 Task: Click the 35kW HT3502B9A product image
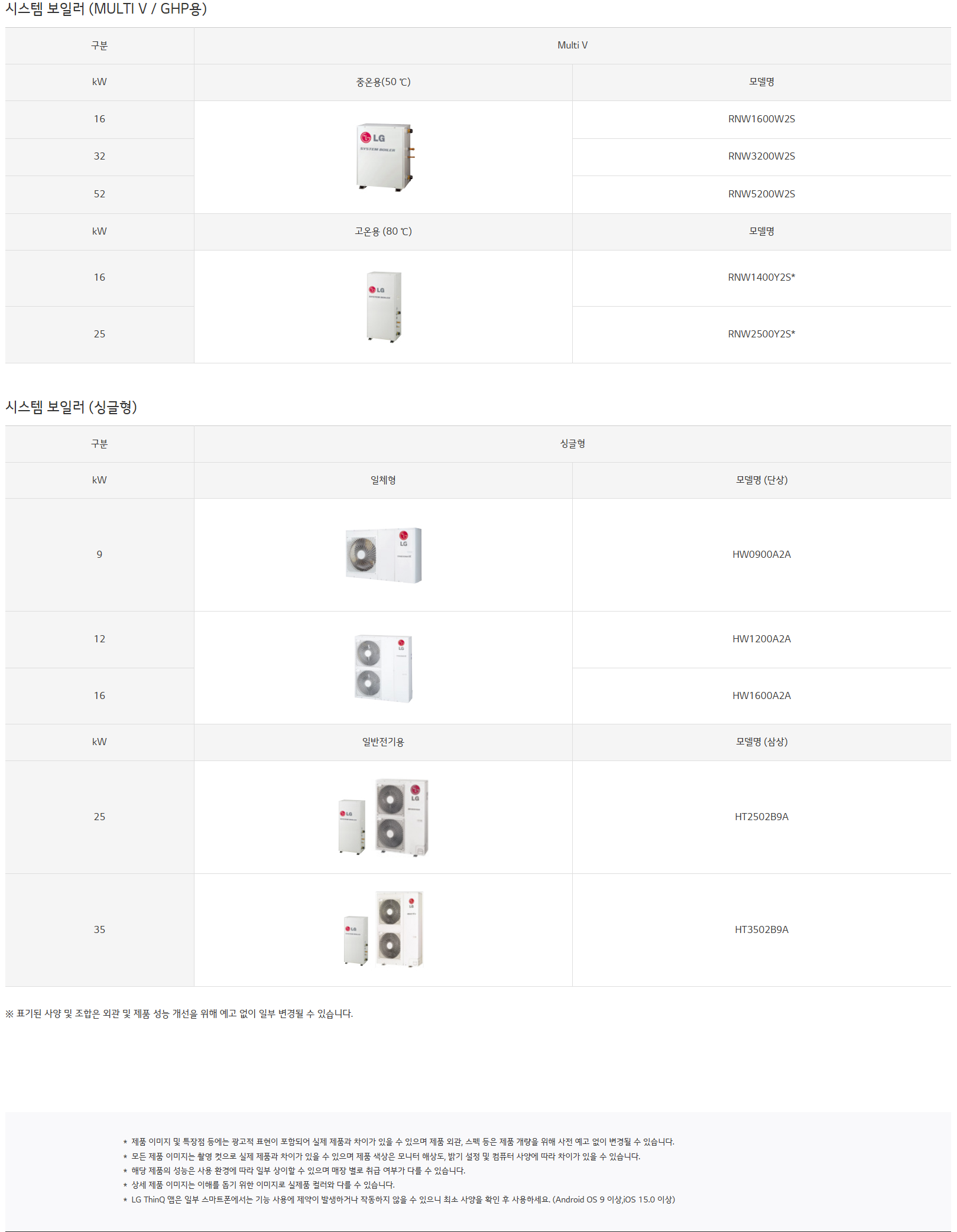coord(384,929)
